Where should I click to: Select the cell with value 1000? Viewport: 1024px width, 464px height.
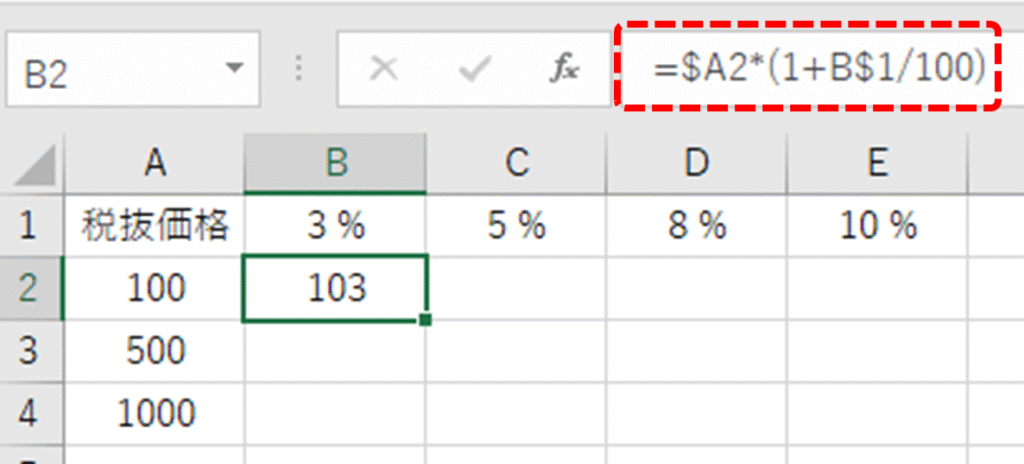point(154,412)
